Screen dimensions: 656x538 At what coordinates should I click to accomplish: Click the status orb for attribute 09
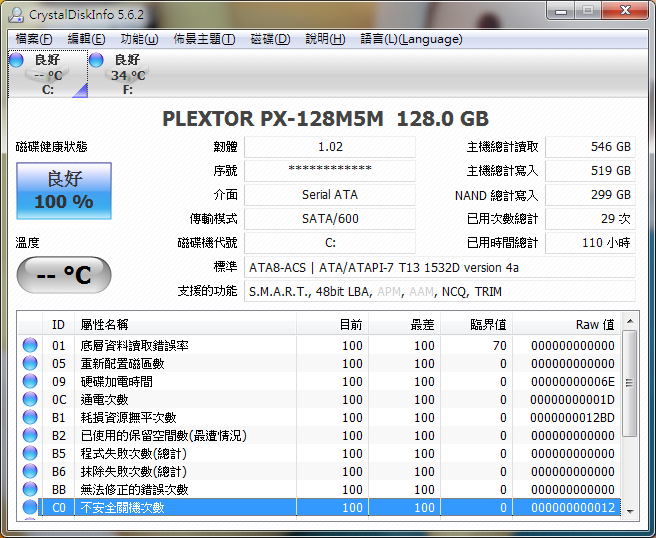[30, 381]
